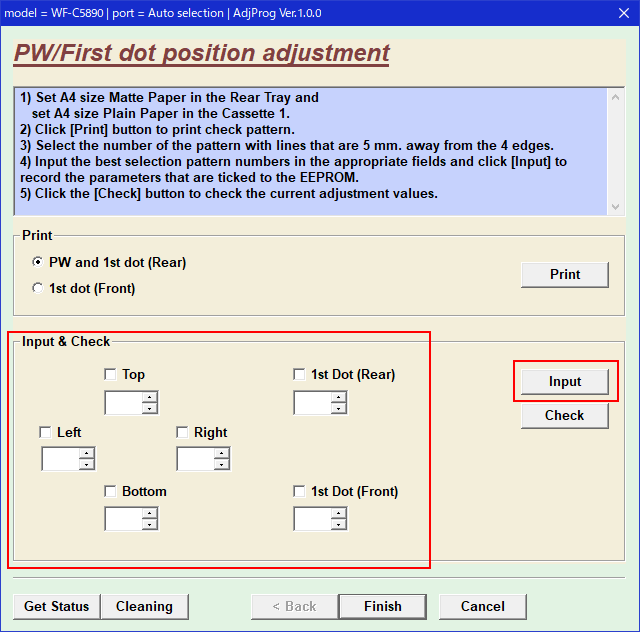Select PW and 1st dot (Rear) option
Screen dimensions: 640x632
pyautogui.click(x=38, y=262)
